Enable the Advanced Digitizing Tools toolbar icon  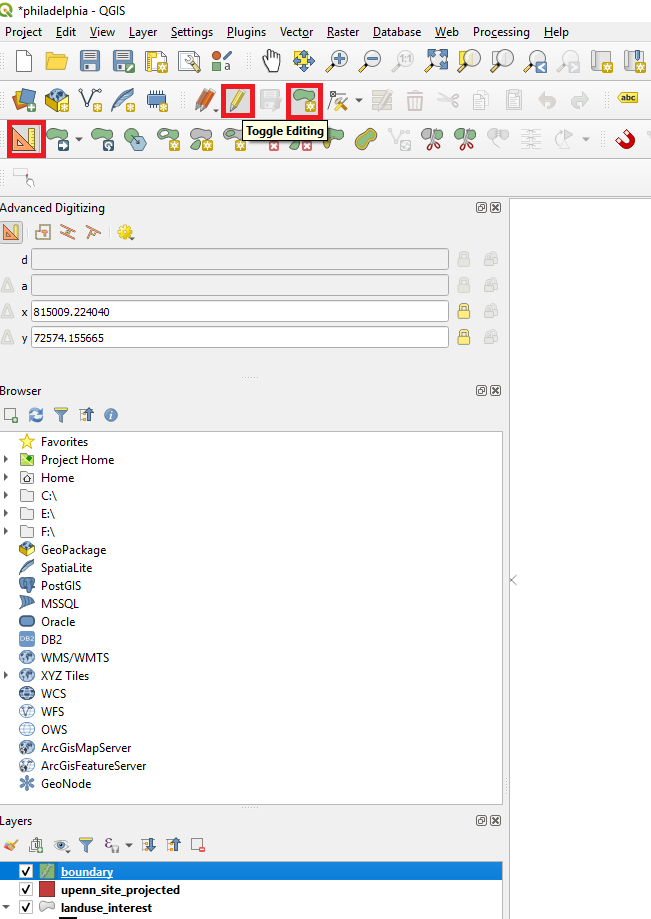point(23,138)
